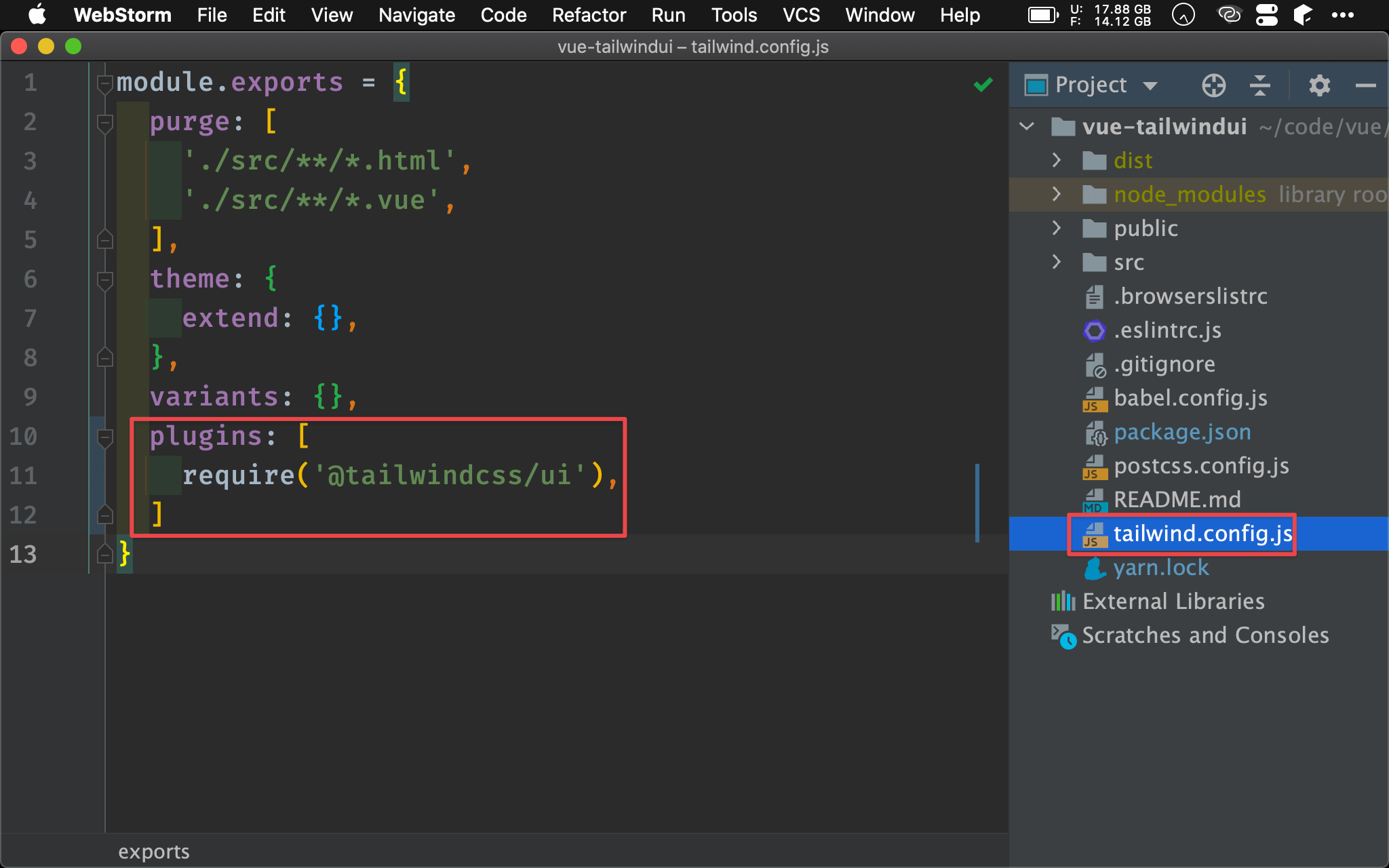Open yarn.lock file

(x=1161, y=568)
